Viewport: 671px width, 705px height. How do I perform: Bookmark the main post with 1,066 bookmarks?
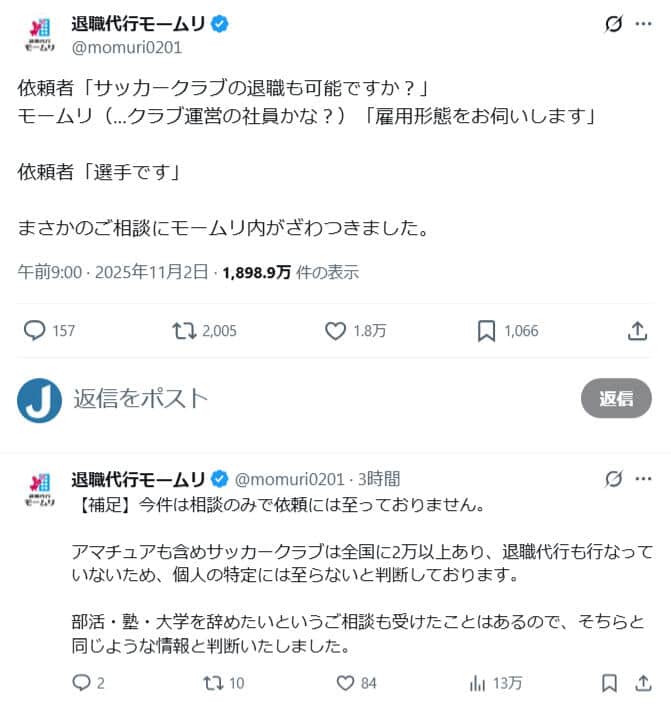(486, 331)
